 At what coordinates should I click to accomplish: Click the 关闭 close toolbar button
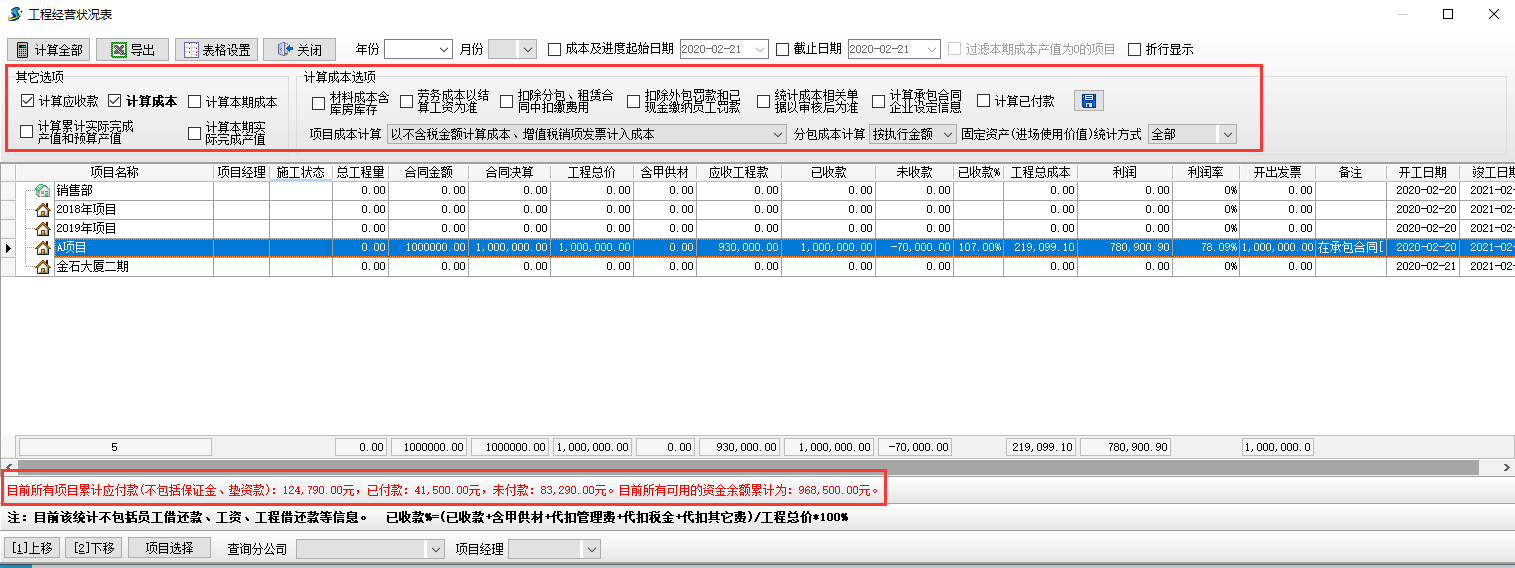pos(298,50)
